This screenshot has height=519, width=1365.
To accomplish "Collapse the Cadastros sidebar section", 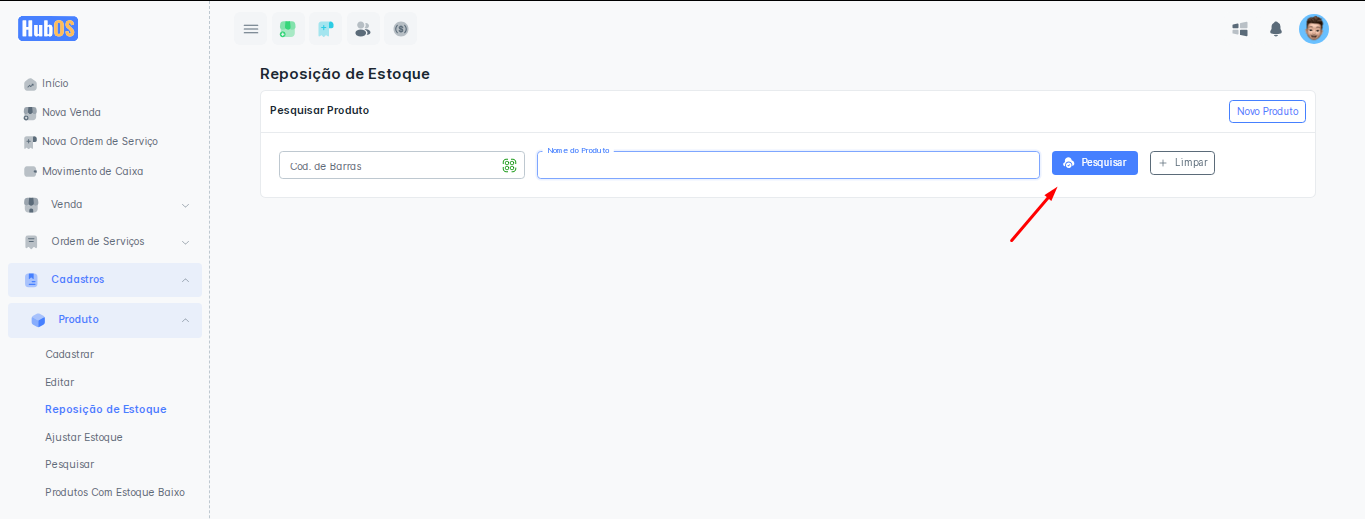I will (x=105, y=280).
